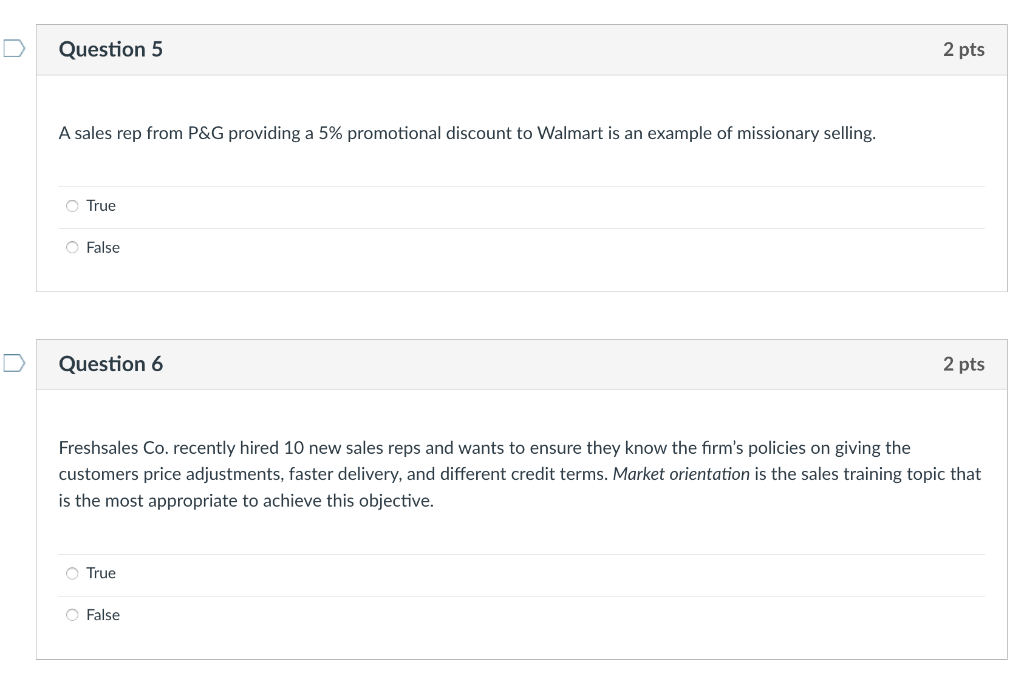Click the False answer label in Question 5
The image size is (1024, 684).
pos(103,247)
